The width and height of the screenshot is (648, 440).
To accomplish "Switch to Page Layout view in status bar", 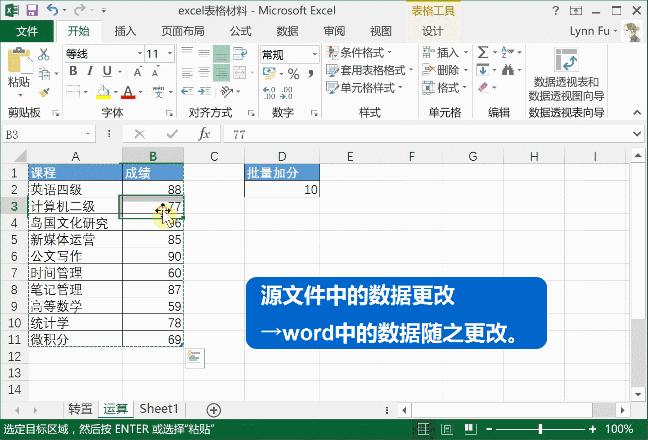I will tap(447, 429).
